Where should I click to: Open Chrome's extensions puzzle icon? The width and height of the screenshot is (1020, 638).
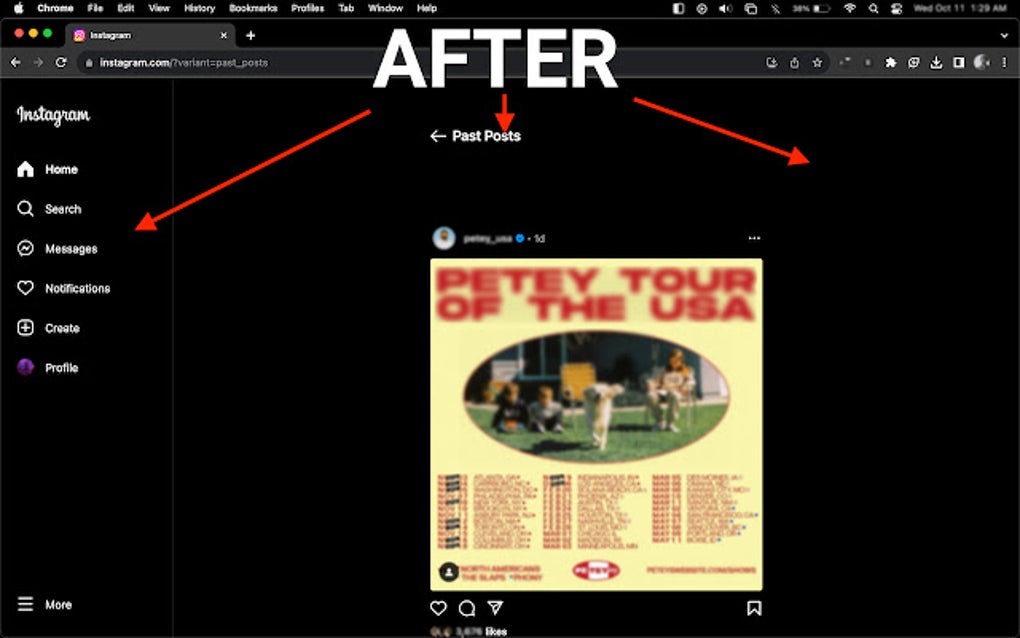pos(891,61)
